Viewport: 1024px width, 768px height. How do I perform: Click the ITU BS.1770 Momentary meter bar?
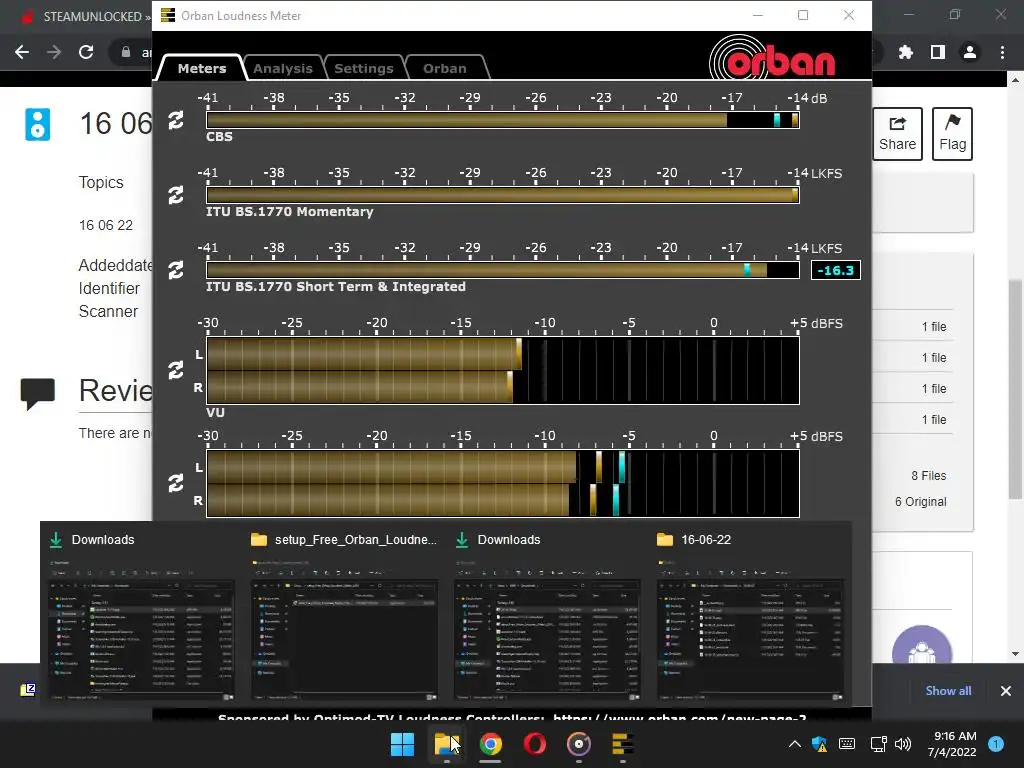[503, 195]
